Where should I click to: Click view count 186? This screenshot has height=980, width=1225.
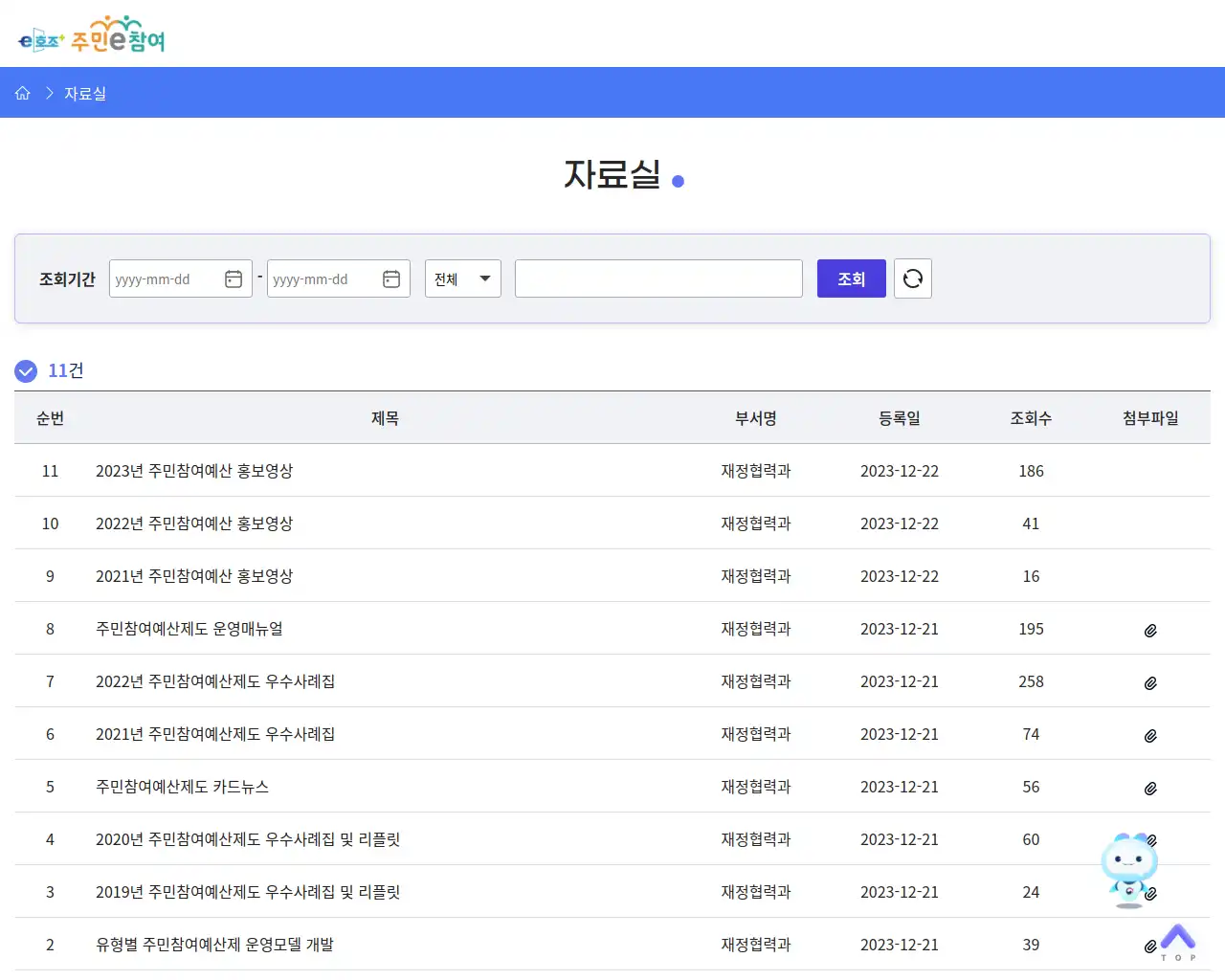tap(1031, 471)
